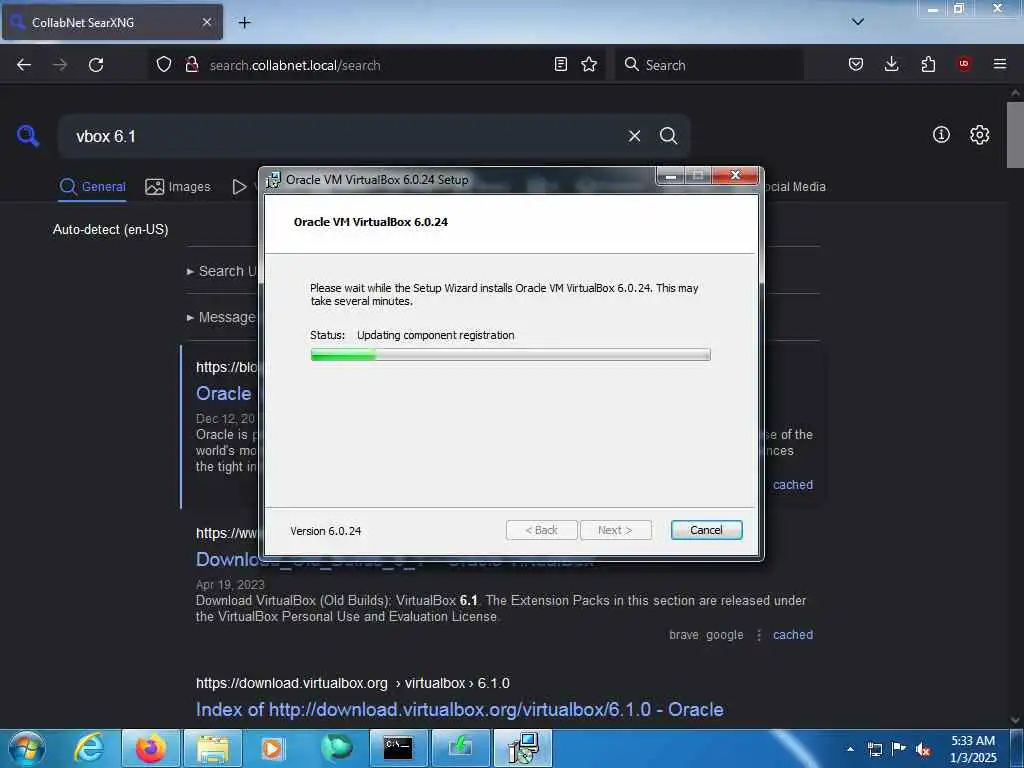The image size is (1024, 768).
Task: Click the green globe taskbar icon
Action: coord(336,748)
